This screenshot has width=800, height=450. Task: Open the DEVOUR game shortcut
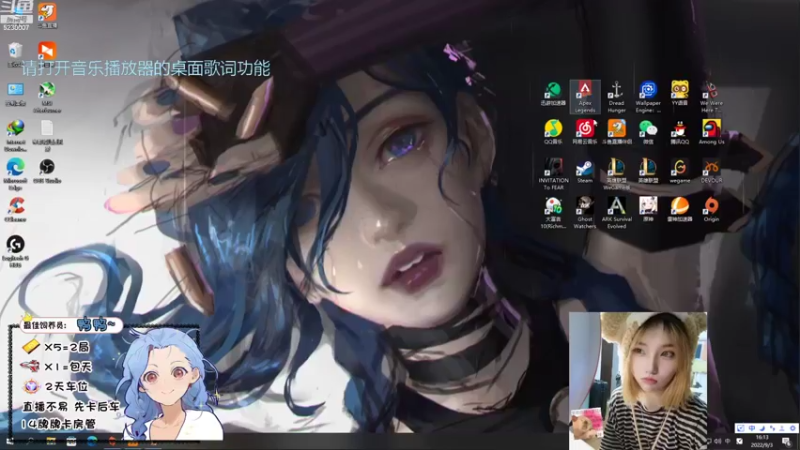(x=711, y=171)
